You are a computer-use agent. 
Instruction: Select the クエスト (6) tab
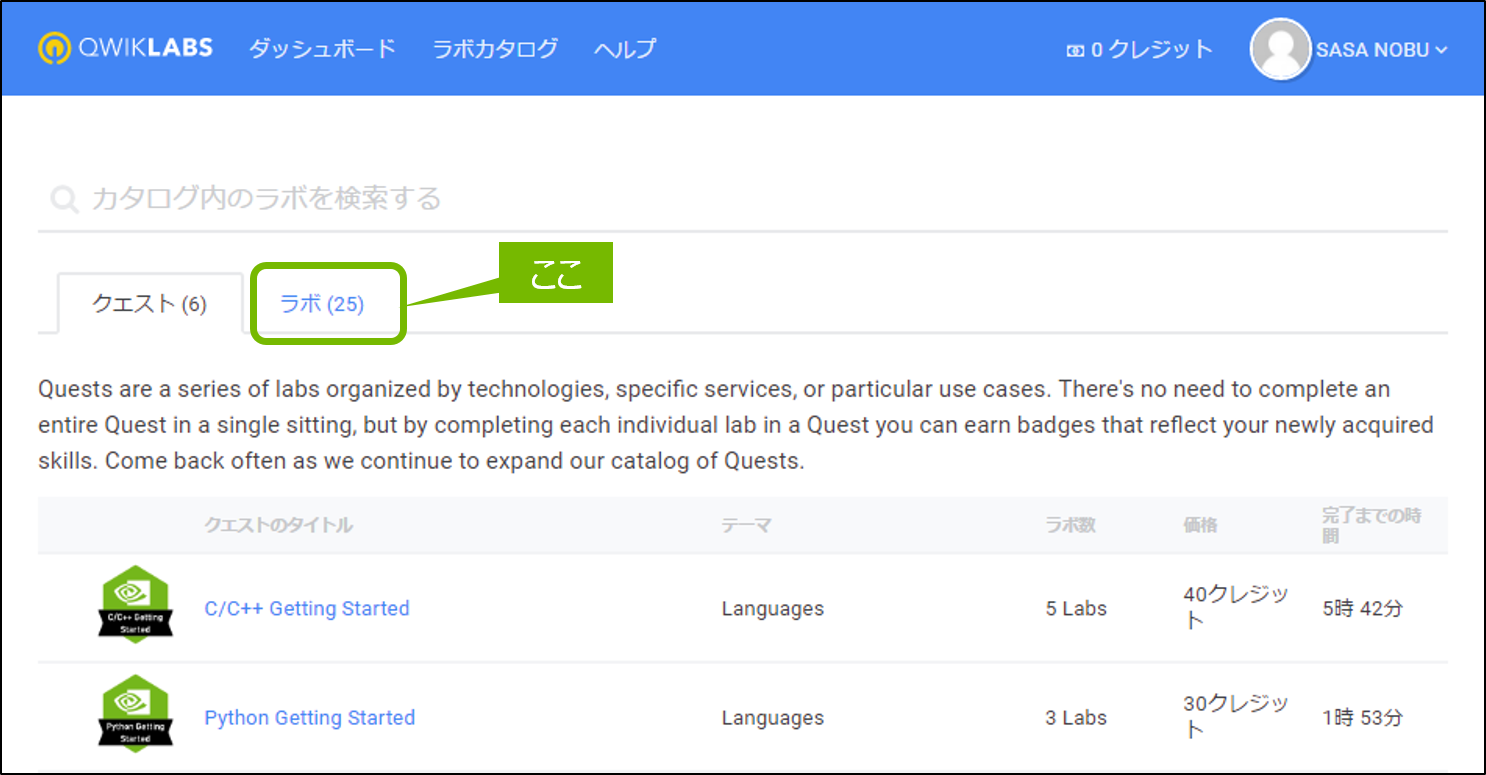(149, 304)
